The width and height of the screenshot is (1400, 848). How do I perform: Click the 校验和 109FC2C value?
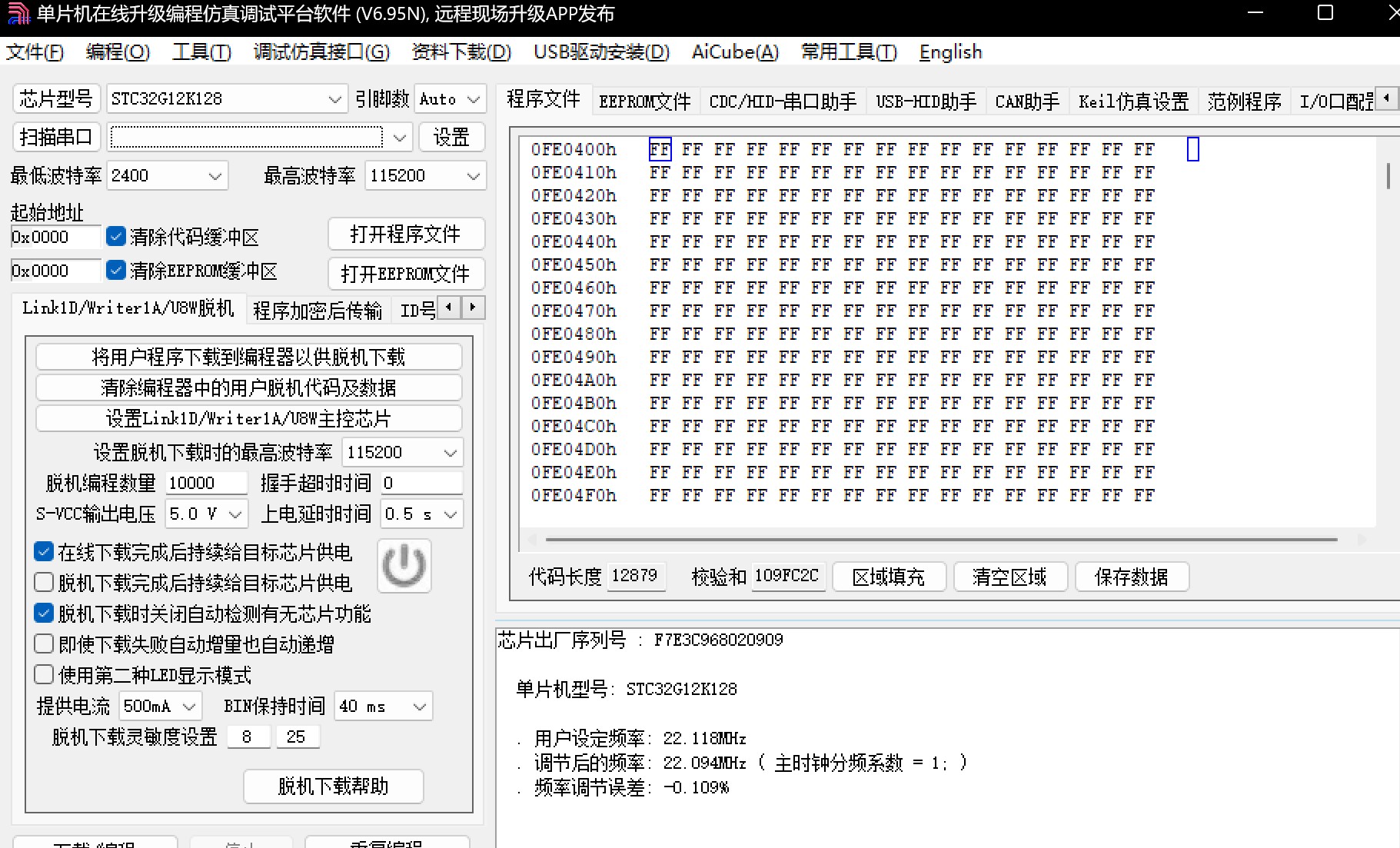point(787,576)
